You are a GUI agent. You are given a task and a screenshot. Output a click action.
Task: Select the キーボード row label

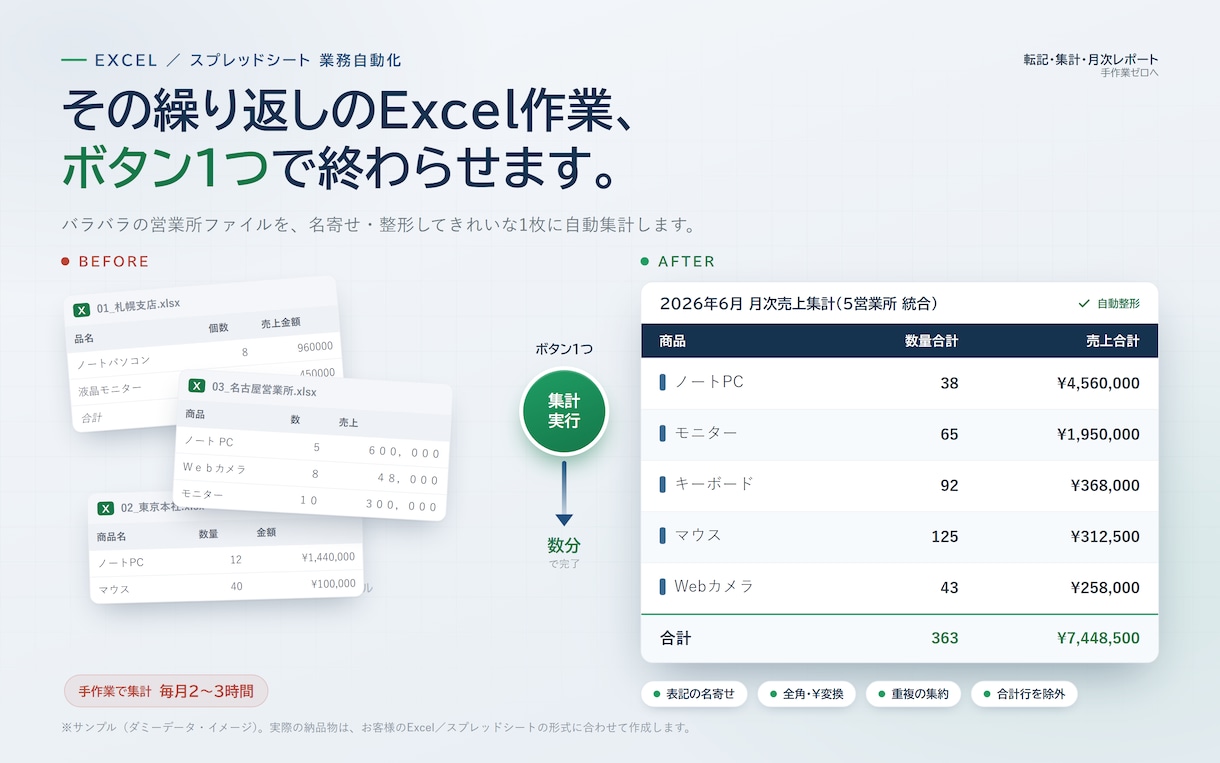[714, 484]
